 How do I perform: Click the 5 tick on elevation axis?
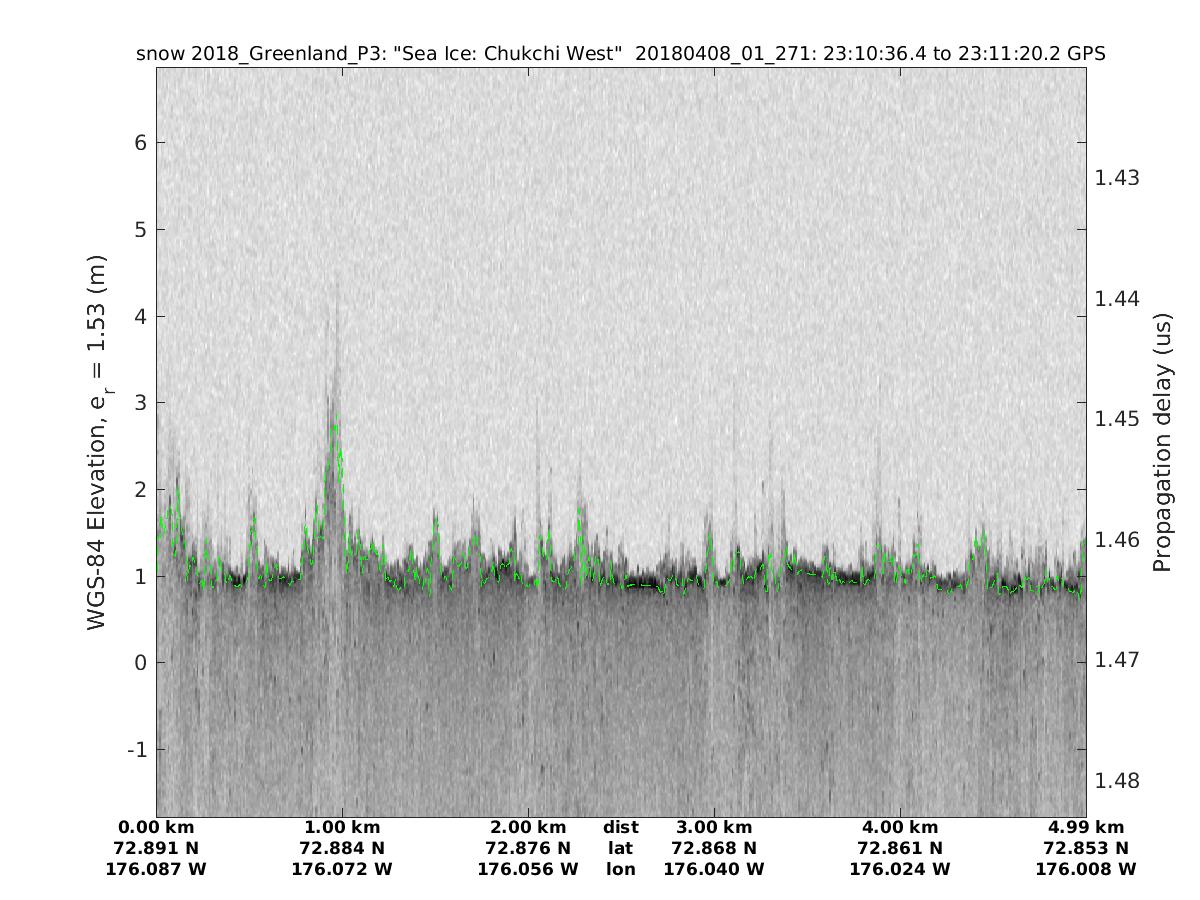tap(138, 230)
